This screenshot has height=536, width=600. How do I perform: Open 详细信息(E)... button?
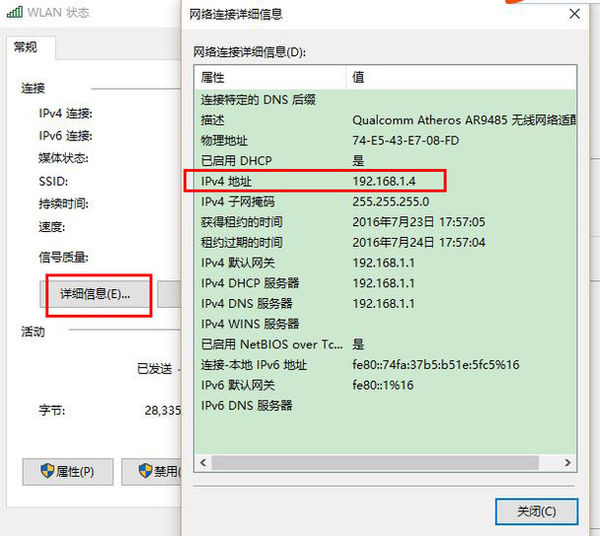click(x=95, y=294)
